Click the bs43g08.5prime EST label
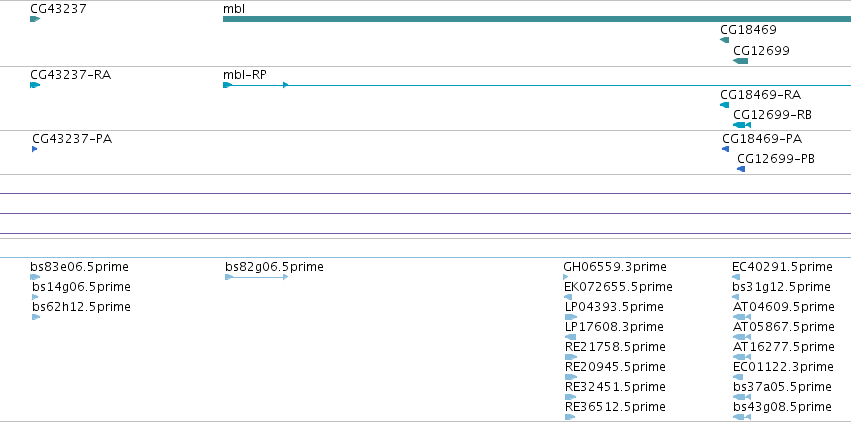The height and width of the screenshot is (422, 851). coord(782,407)
